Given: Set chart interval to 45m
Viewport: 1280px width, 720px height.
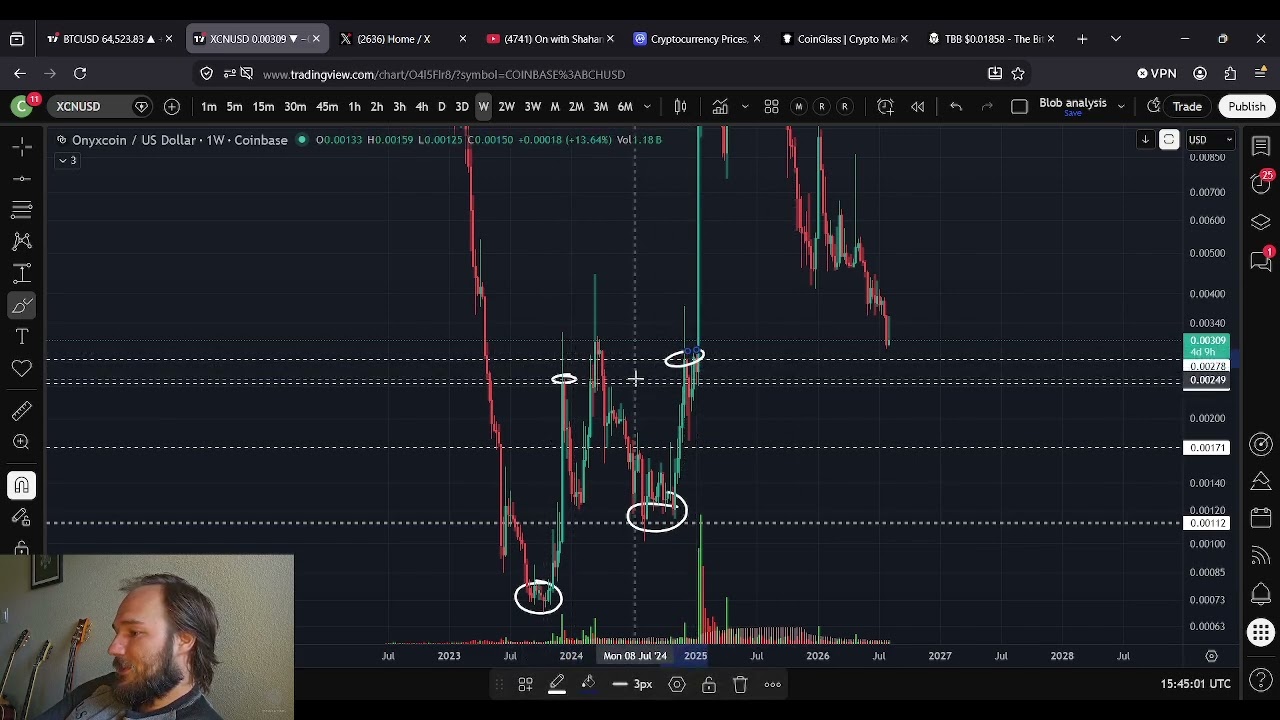Looking at the screenshot, I should (x=327, y=107).
